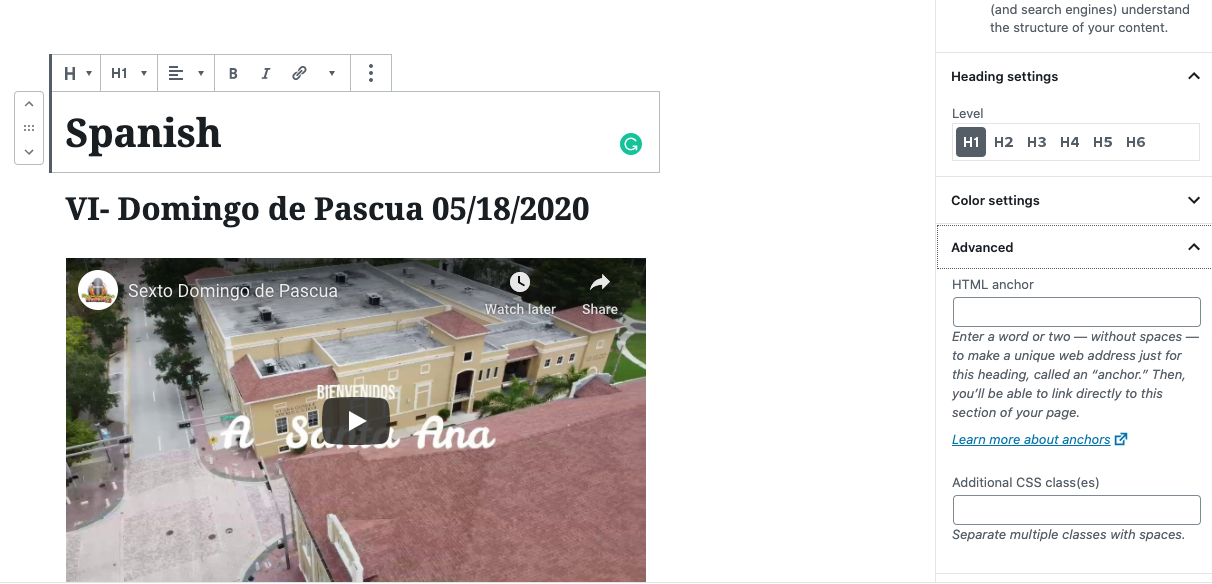The height and width of the screenshot is (584, 1212).
Task: Insert a link with the chain icon
Action: (x=299, y=73)
